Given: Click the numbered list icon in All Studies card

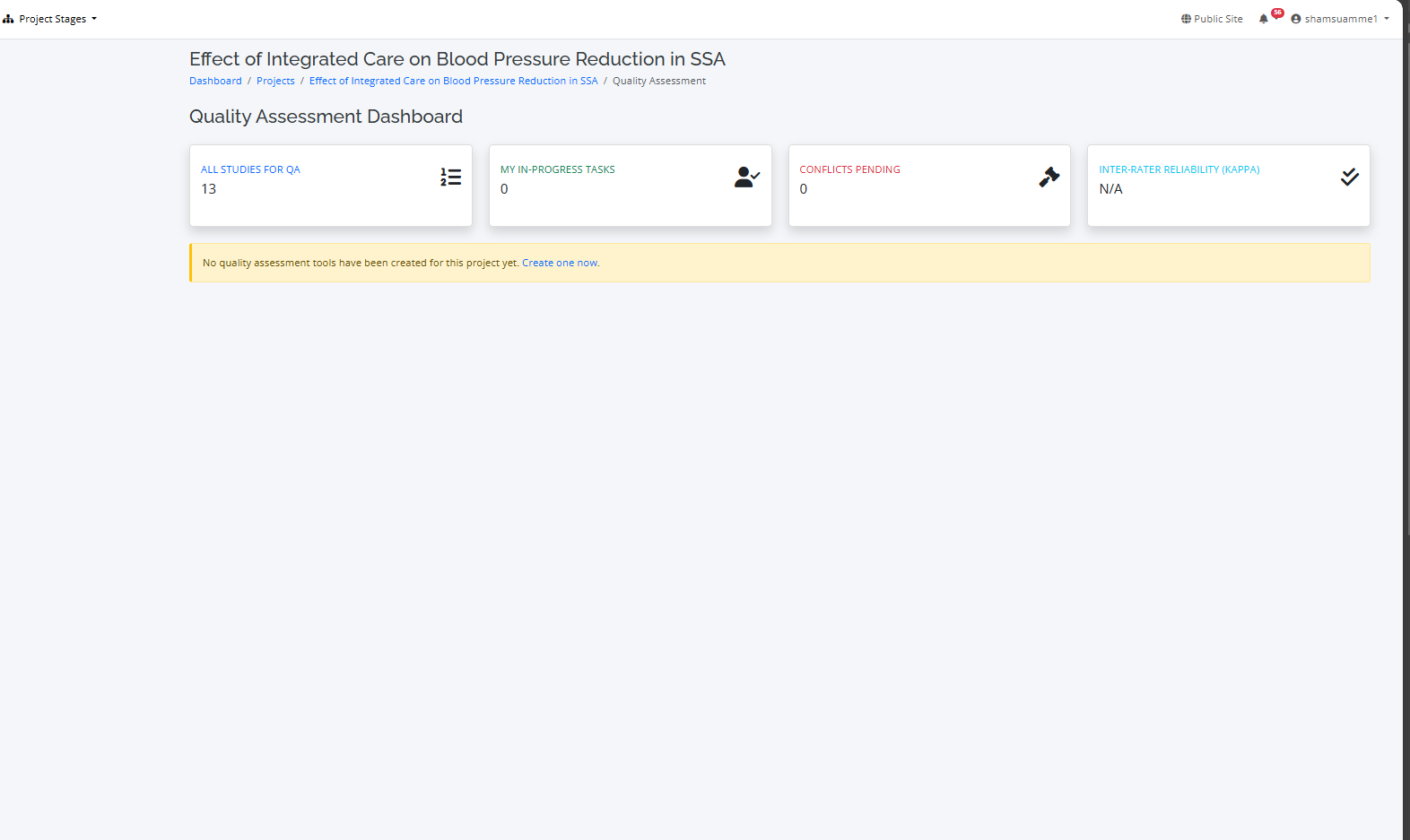Looking at the screenshot, I should point(450,178).
